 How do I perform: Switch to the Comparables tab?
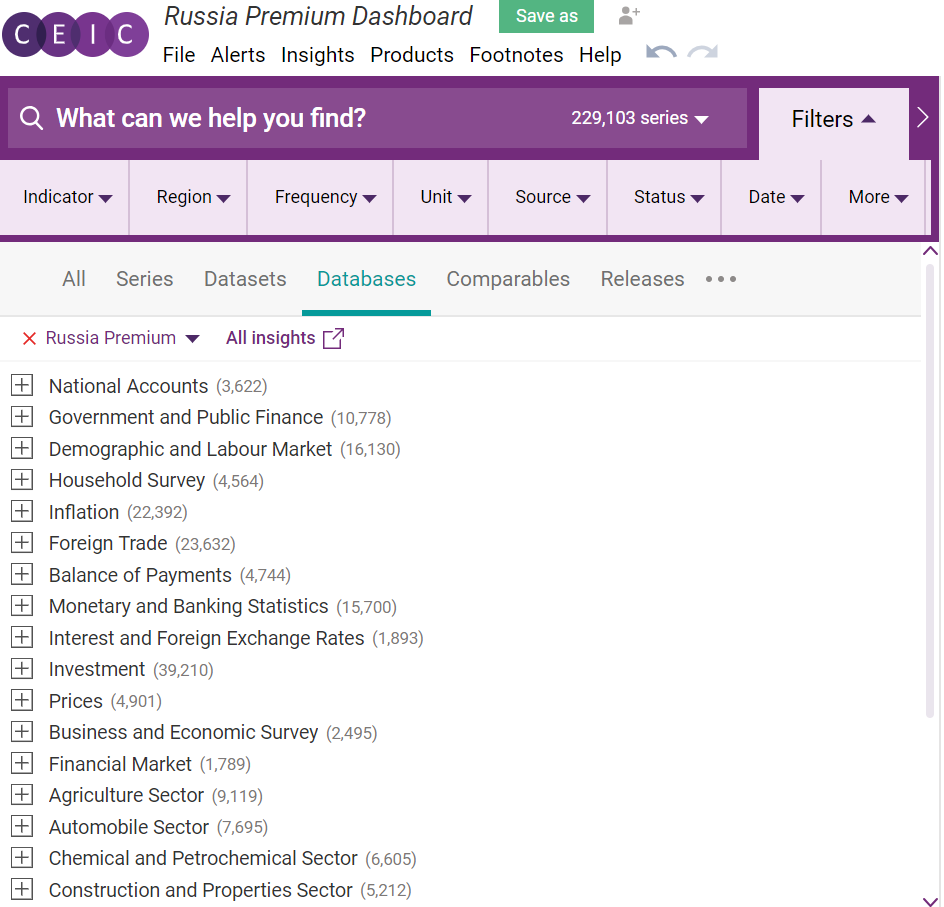tap(508, 279)
